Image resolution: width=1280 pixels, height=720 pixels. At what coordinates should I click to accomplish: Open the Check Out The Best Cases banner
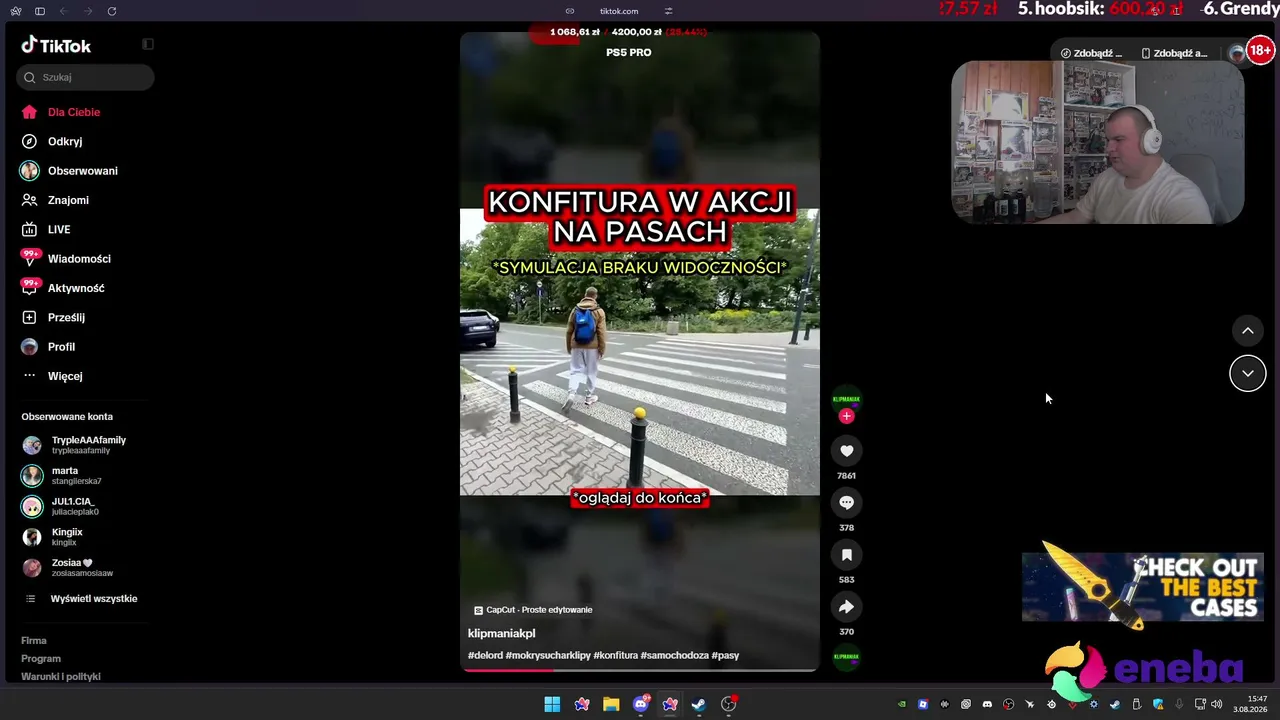pos(1143,587)
